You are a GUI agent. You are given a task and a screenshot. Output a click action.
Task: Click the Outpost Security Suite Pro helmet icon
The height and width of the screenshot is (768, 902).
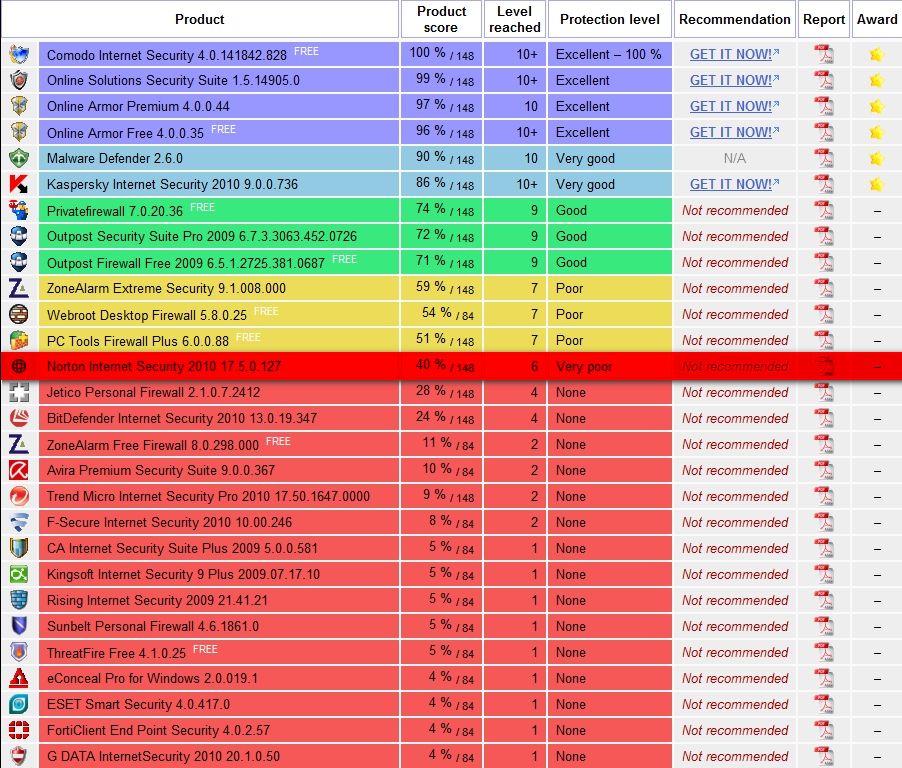click(19, 236)
